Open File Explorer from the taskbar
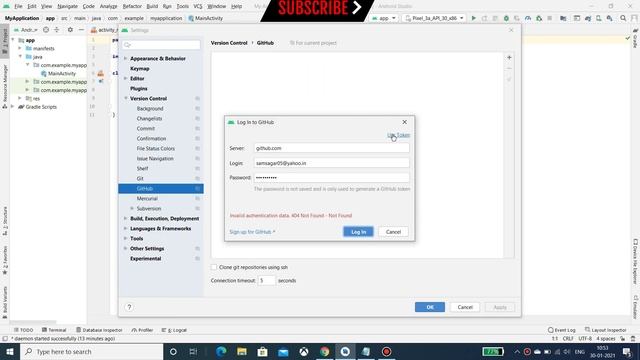The width and height of the screenshot is (640, 360). pyautogui.click(x=242, y=351)
